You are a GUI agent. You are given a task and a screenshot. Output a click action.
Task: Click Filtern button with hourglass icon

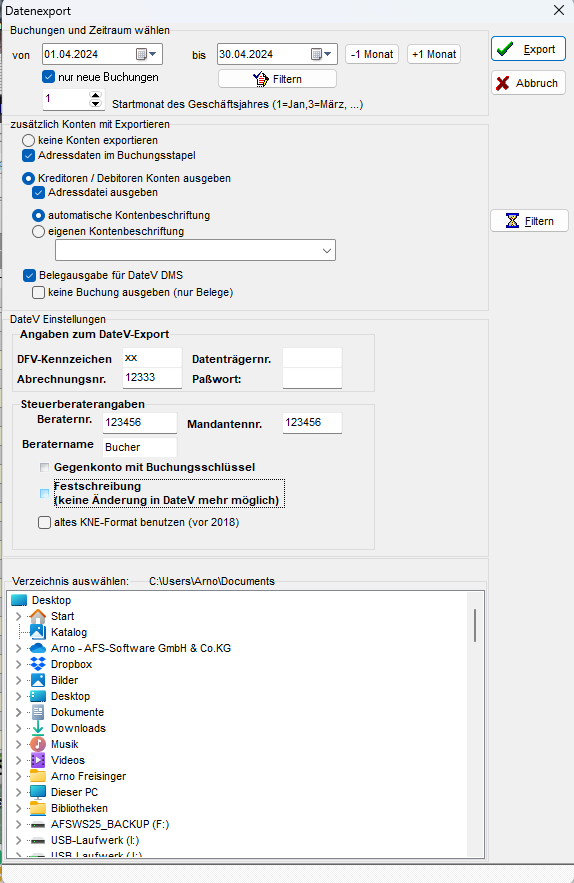529,221
